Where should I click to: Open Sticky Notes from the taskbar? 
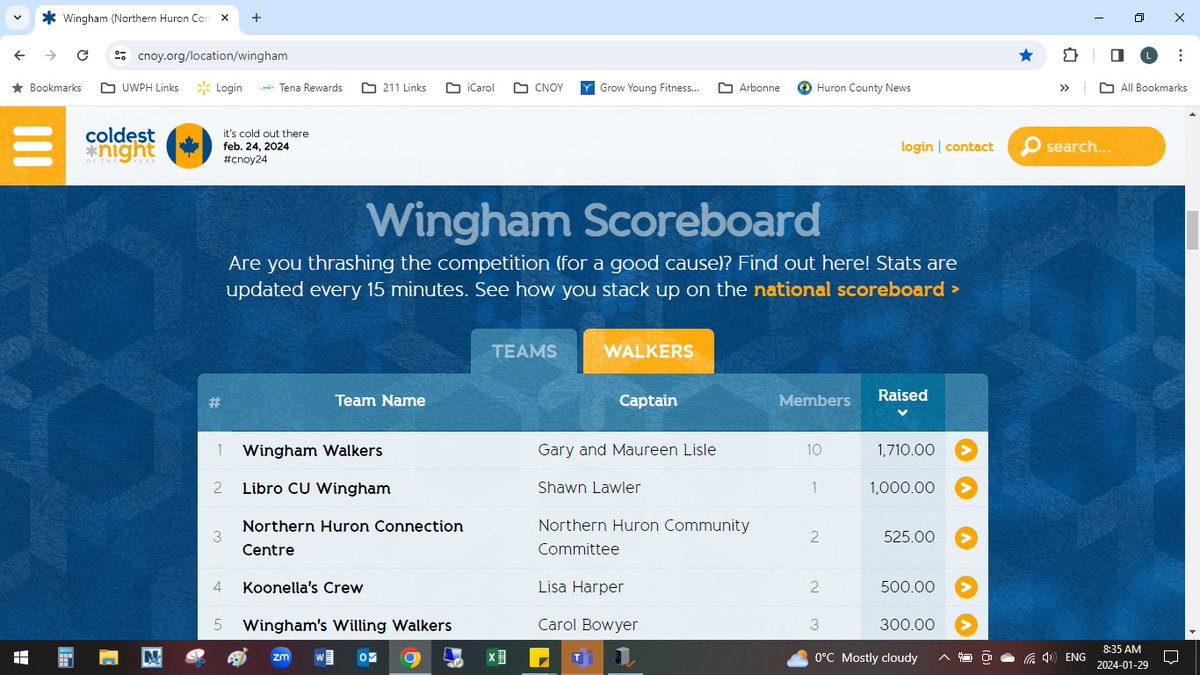(x=539, y=658)
